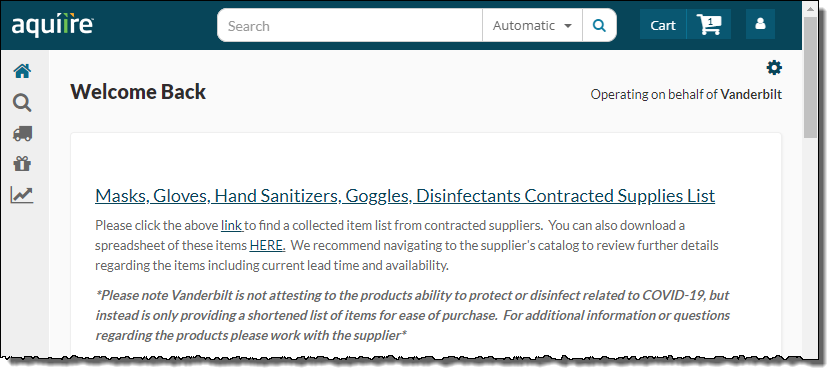Submit search with blue magnifier button
The height and width of the screenshot is (377, 834).
click(599, 25)
